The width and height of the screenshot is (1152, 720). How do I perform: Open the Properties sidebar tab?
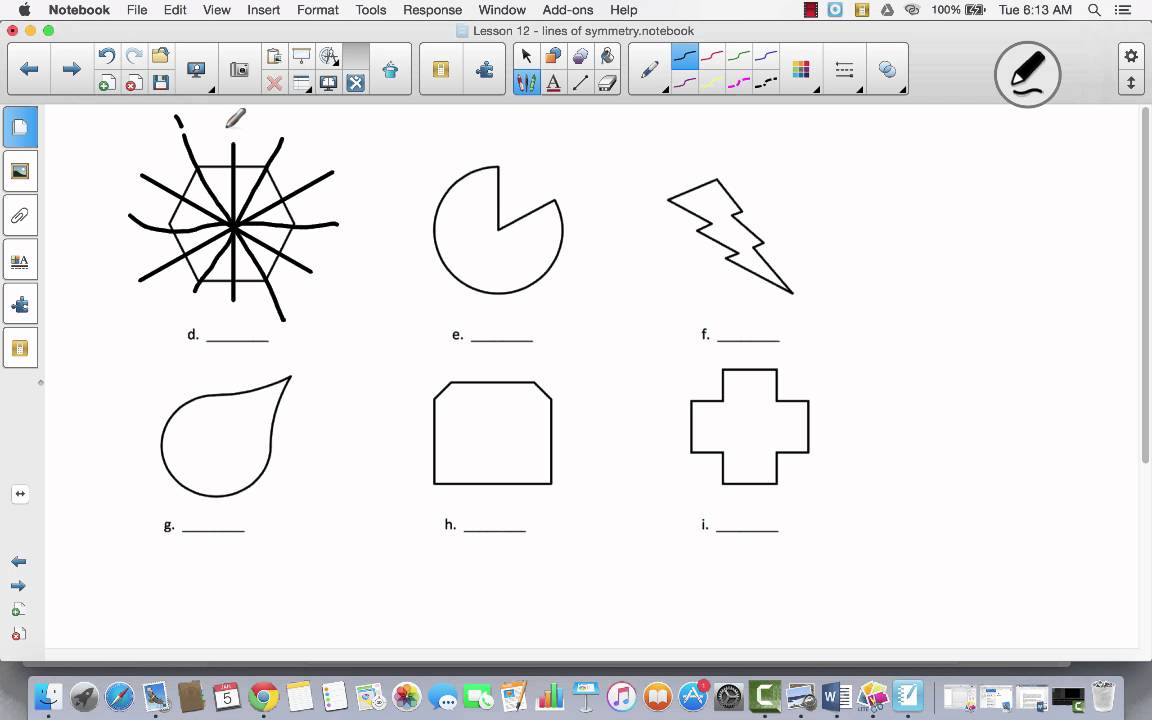click(21, 259)
